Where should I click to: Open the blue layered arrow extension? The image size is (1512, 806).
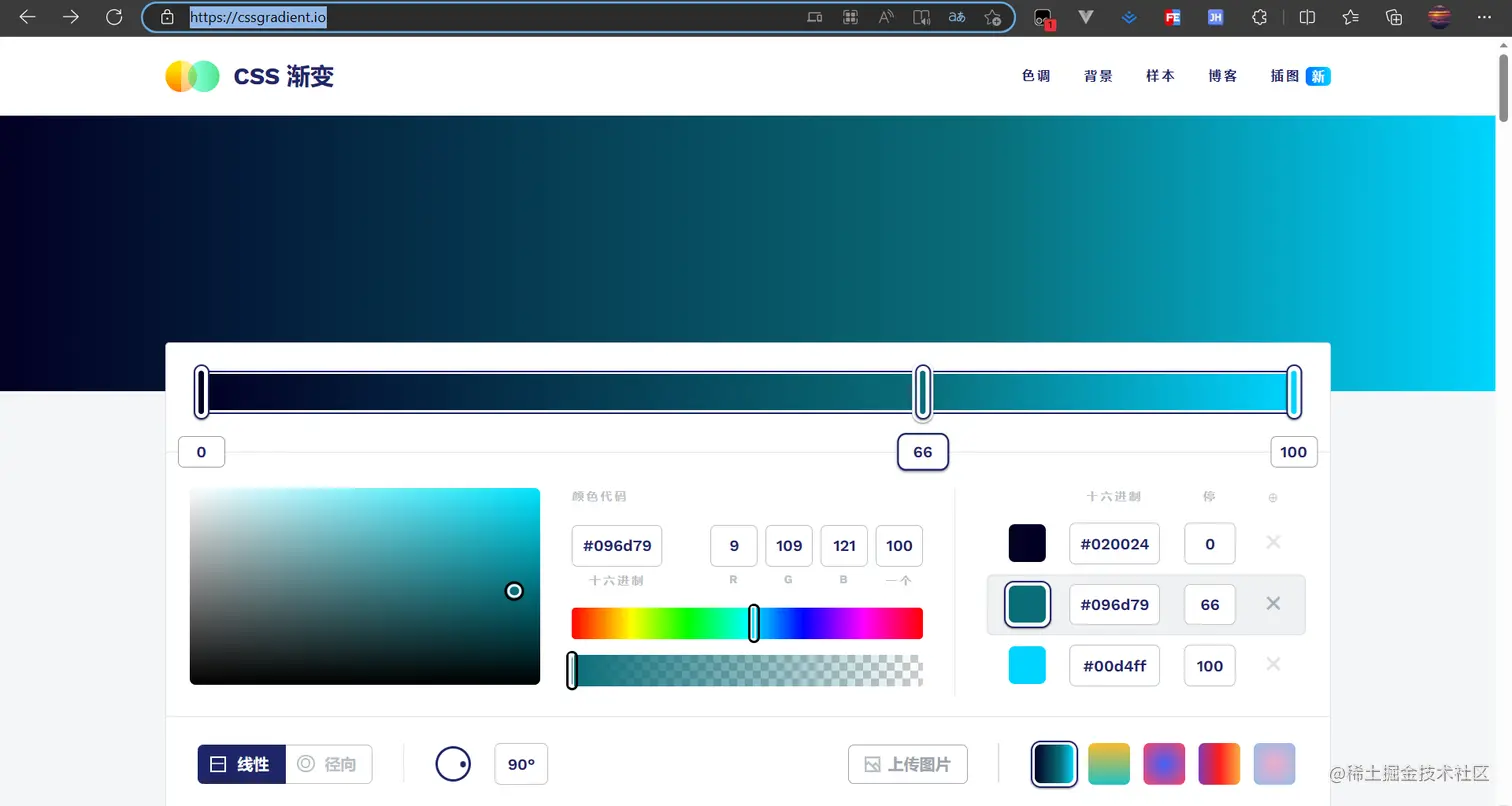(1129, 17)
